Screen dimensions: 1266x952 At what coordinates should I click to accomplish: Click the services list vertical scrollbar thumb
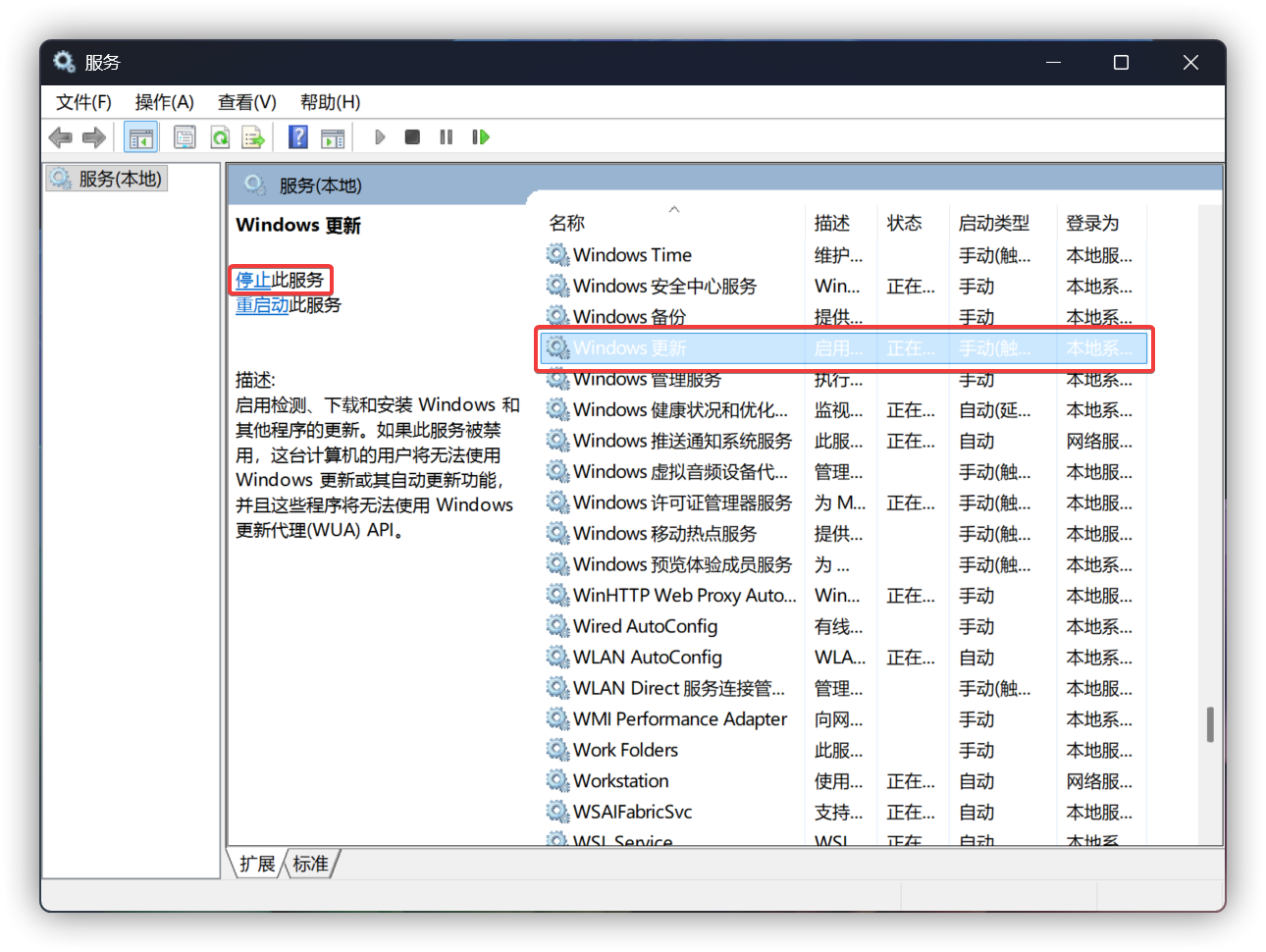click(1210, 724)
